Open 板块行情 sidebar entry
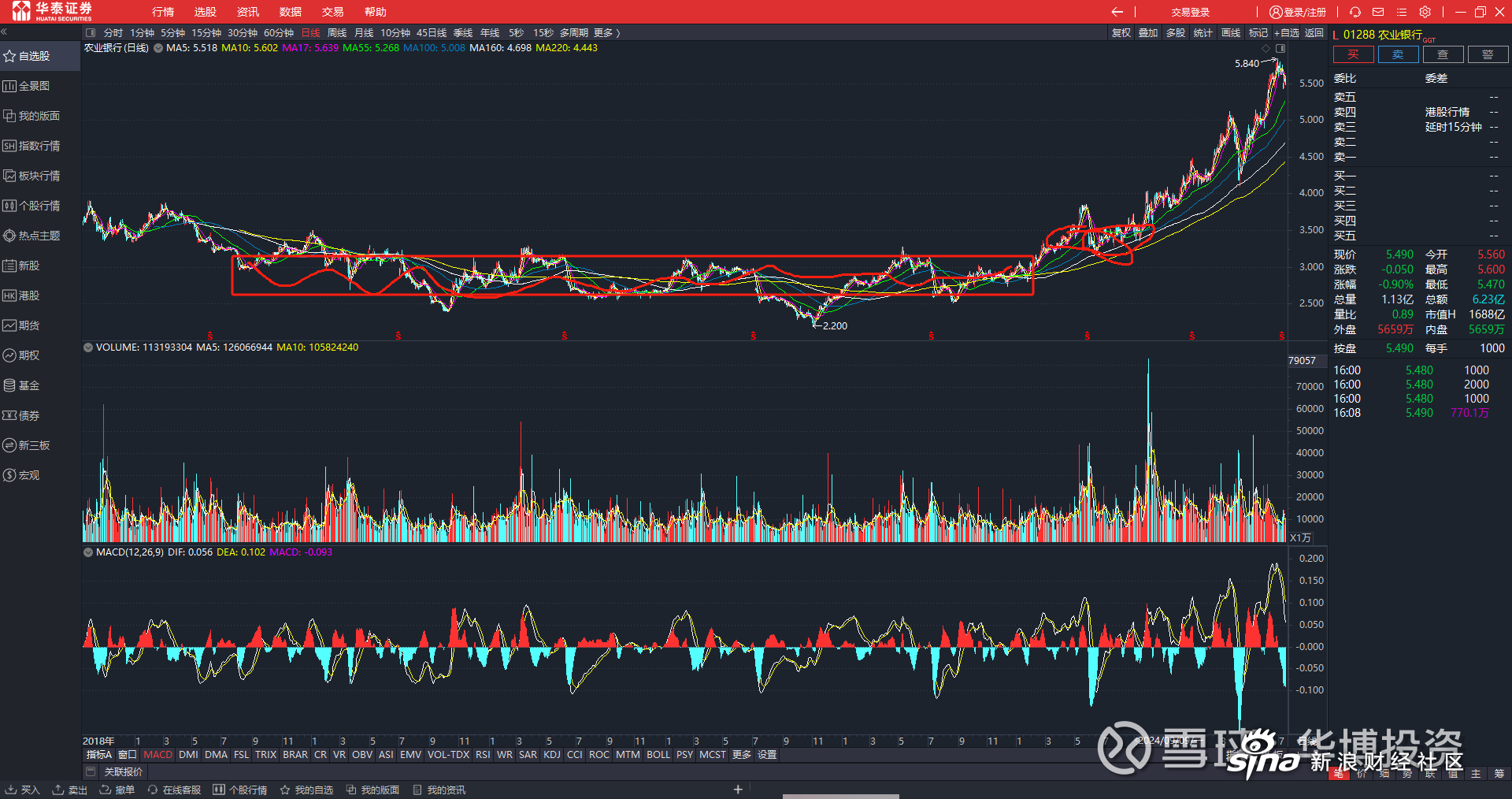The width and height of the screenshot is (1512, 799). click(31, 176)
